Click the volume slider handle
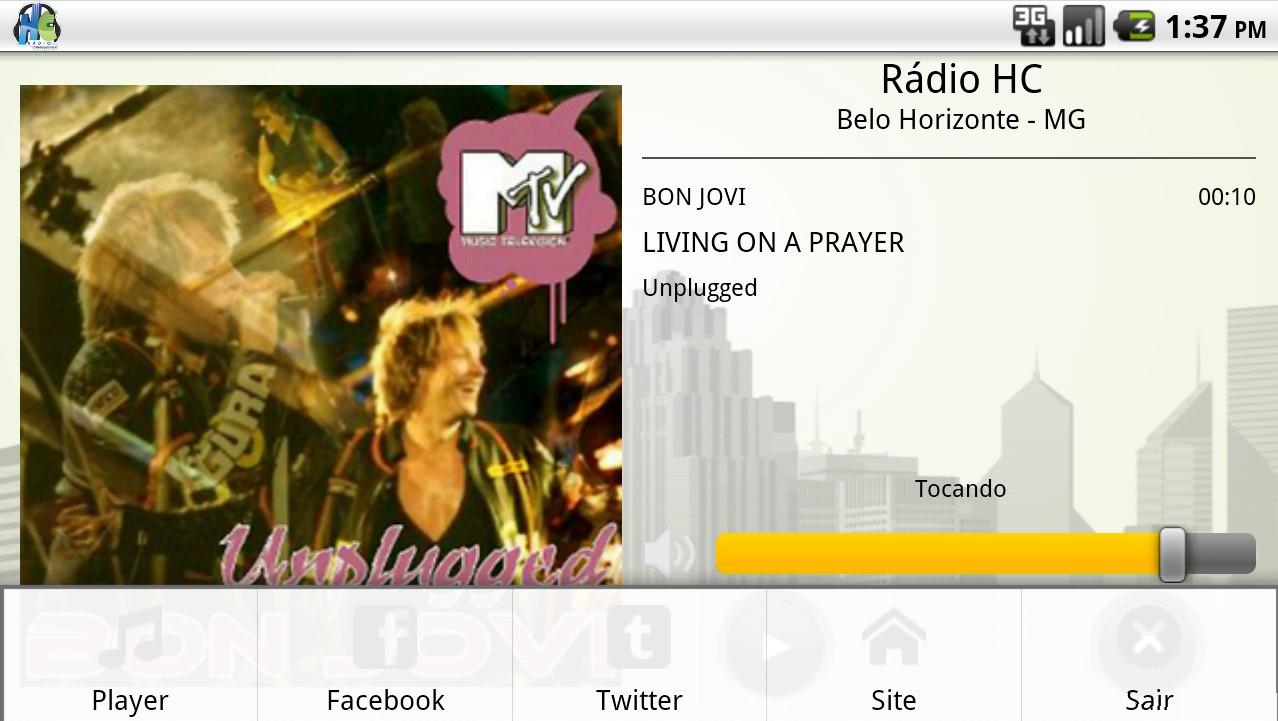 pyautogui.click(x=1172, y=554)
